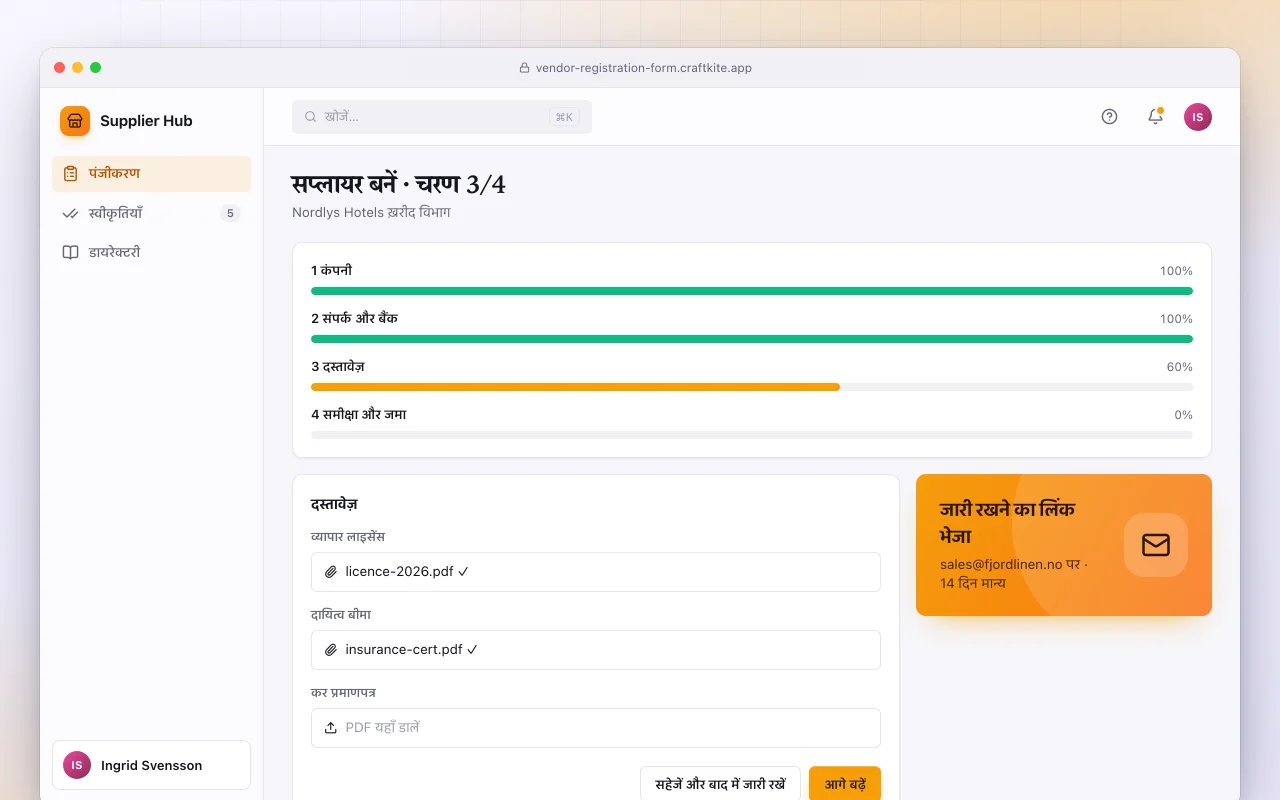This screenshot has height=800, width=1280.
Task: Click the lock icon in address bar
Action: pos(524,68)
